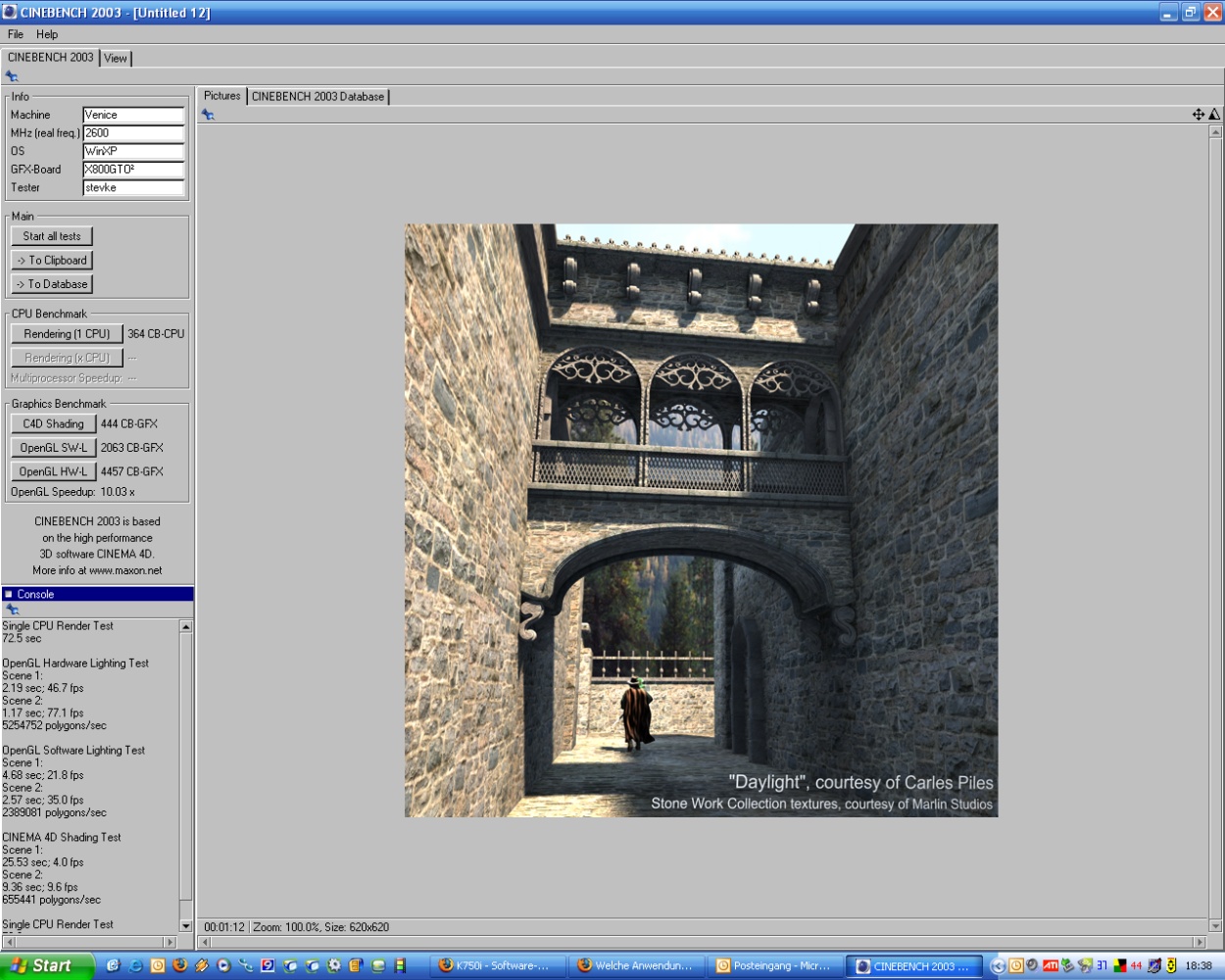Click the pin icon under the Console title

click(x=13, y=610)
